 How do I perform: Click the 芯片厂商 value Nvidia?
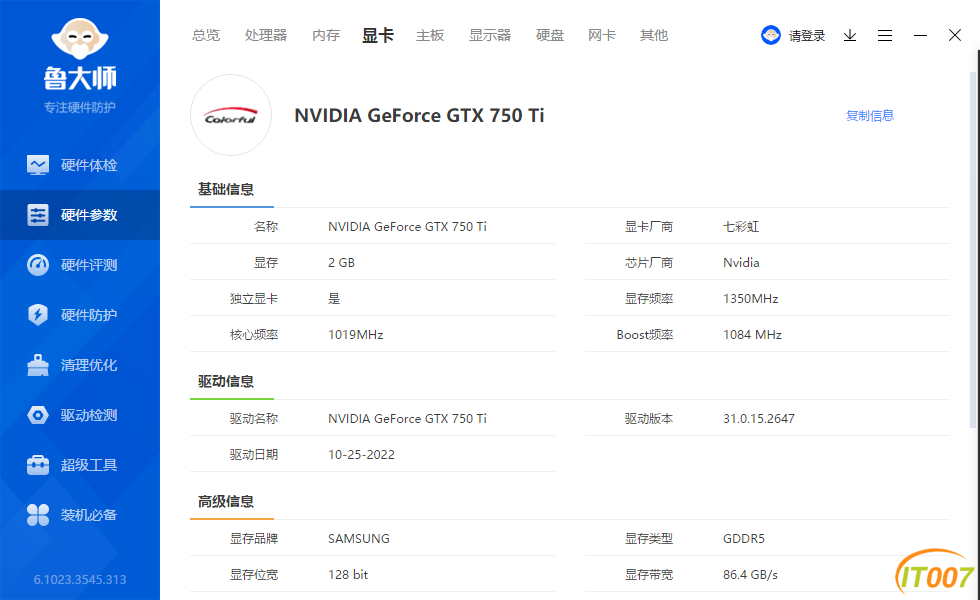(741, 262)
